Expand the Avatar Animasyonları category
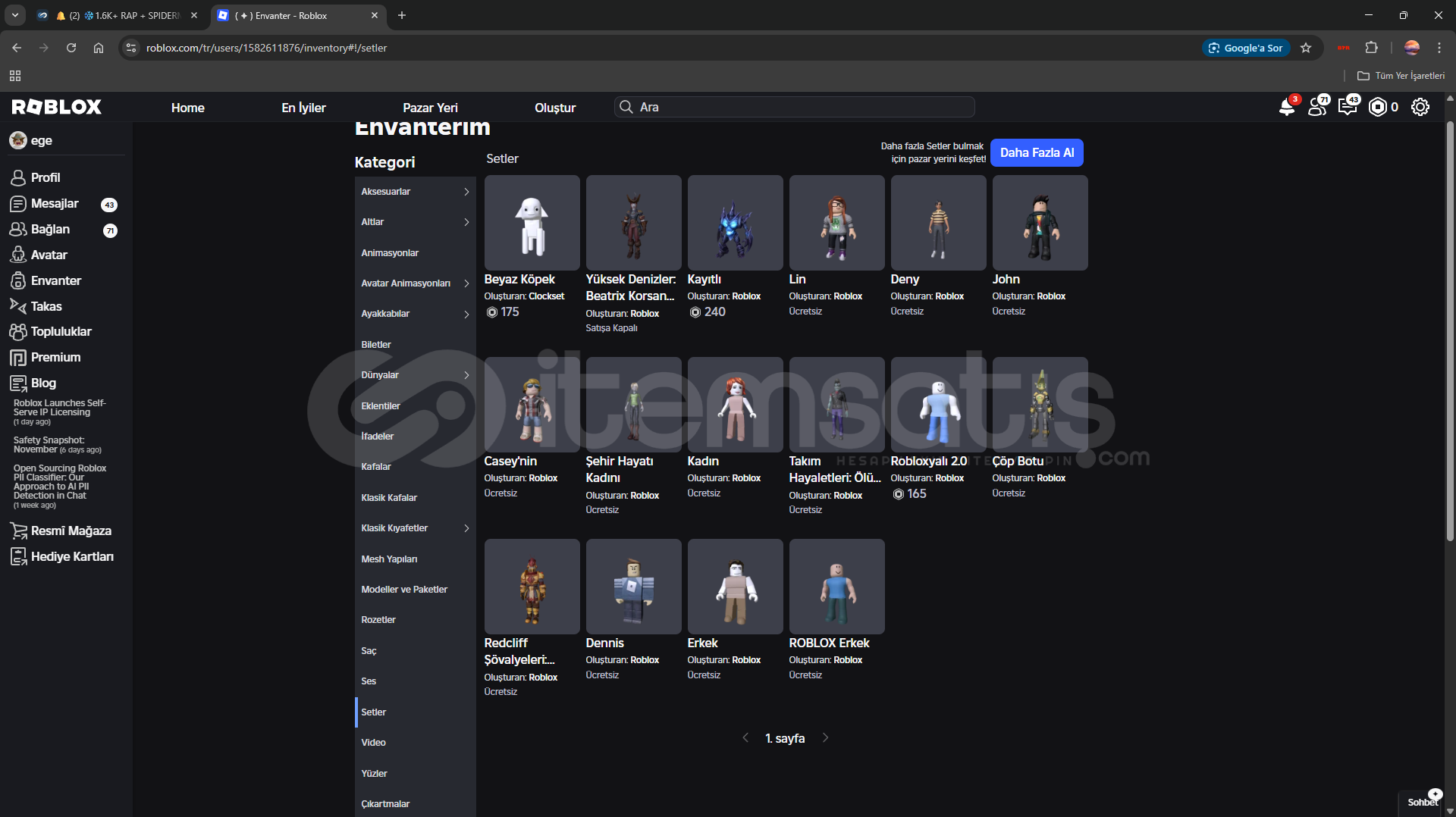This screenshot has height=817, width=1456. point(415,283)
